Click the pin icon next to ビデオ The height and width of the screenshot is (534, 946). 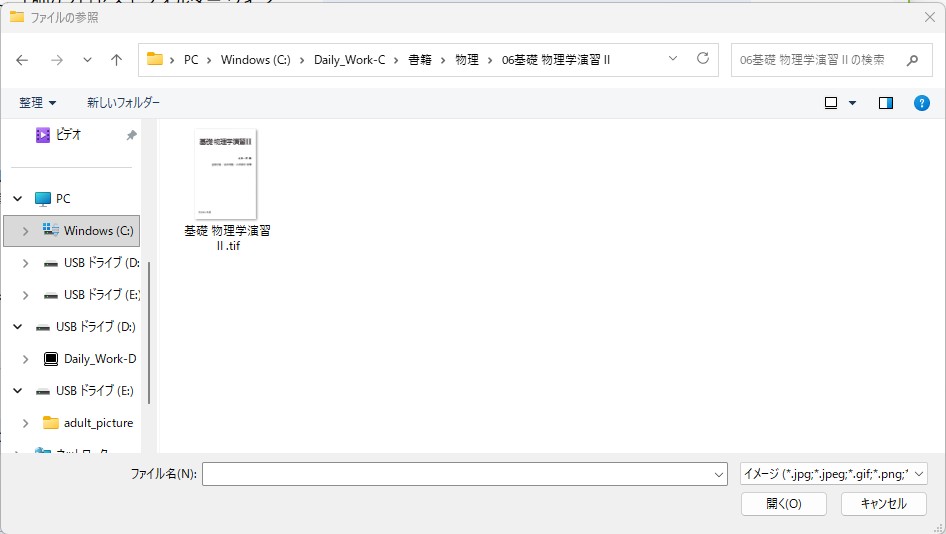tap(131, 135)
